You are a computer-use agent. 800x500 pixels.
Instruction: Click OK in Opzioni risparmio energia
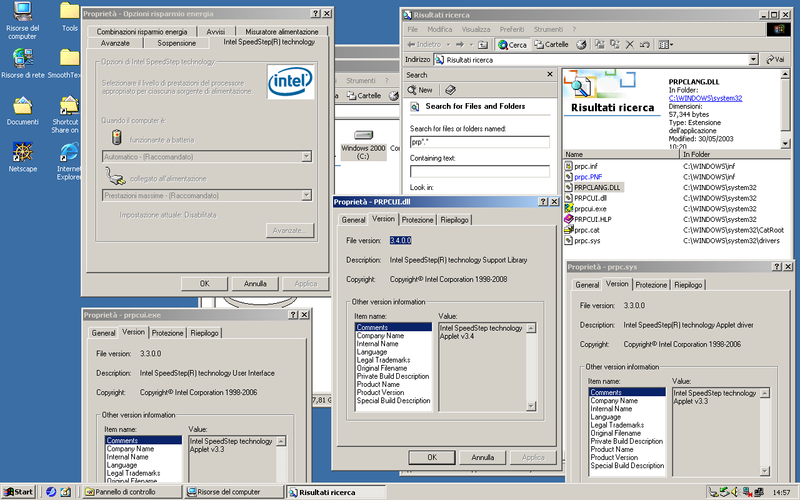(x=204, y=284)
